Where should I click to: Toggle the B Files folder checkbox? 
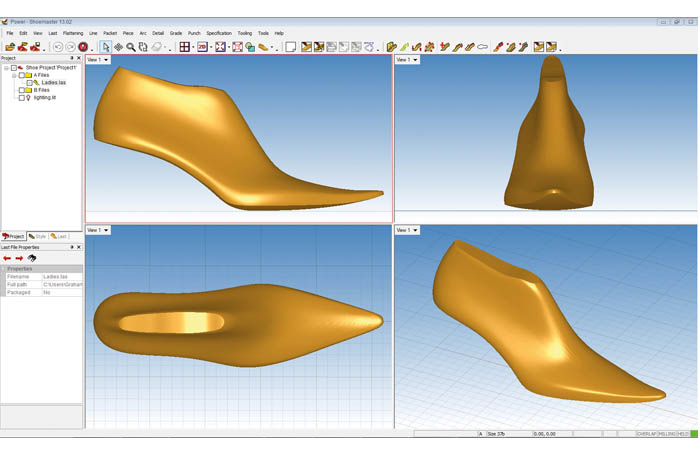[x=21, y=90]
